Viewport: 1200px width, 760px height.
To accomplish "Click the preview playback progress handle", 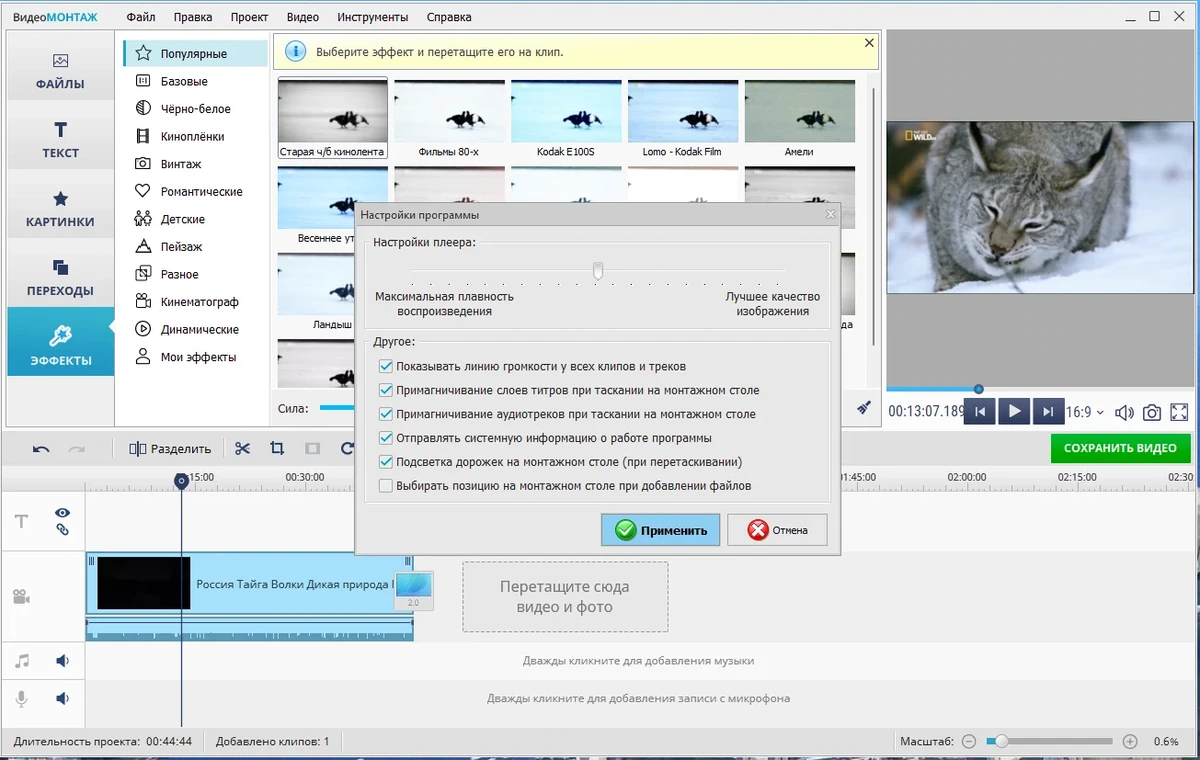I will [979, 389].
